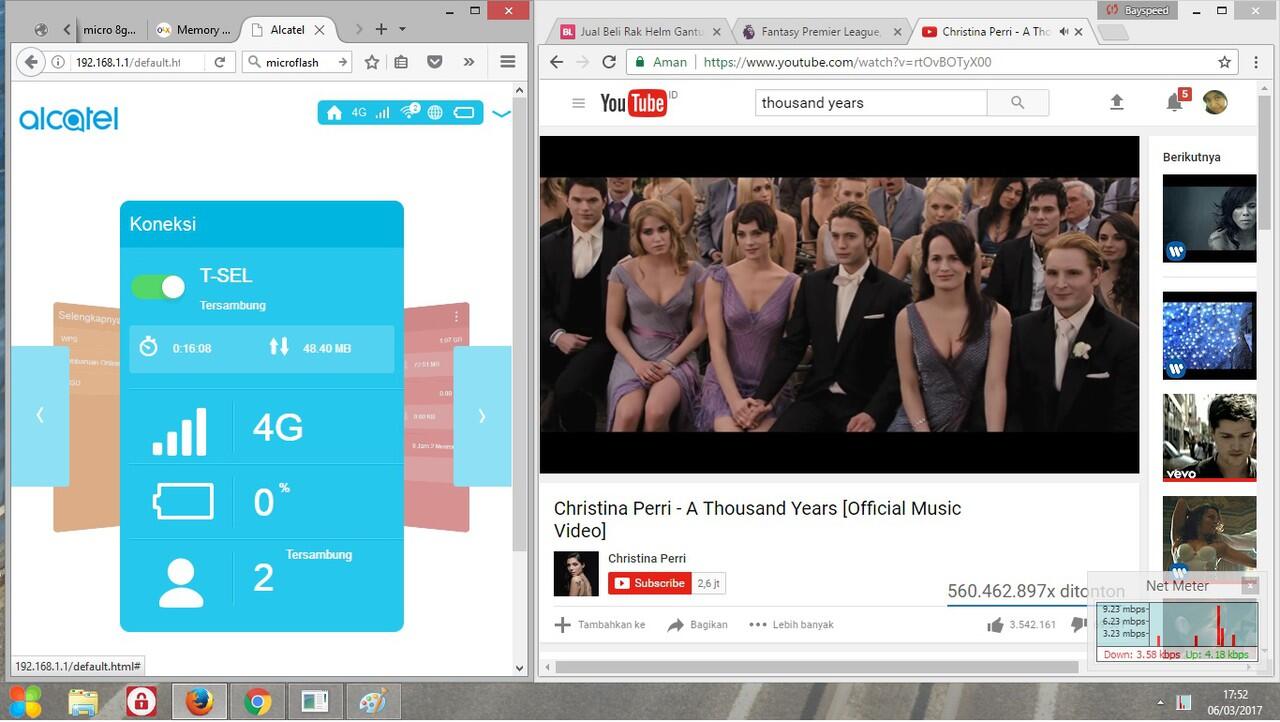
Task: Click the YouTube search box
Action: pos(871,103)
